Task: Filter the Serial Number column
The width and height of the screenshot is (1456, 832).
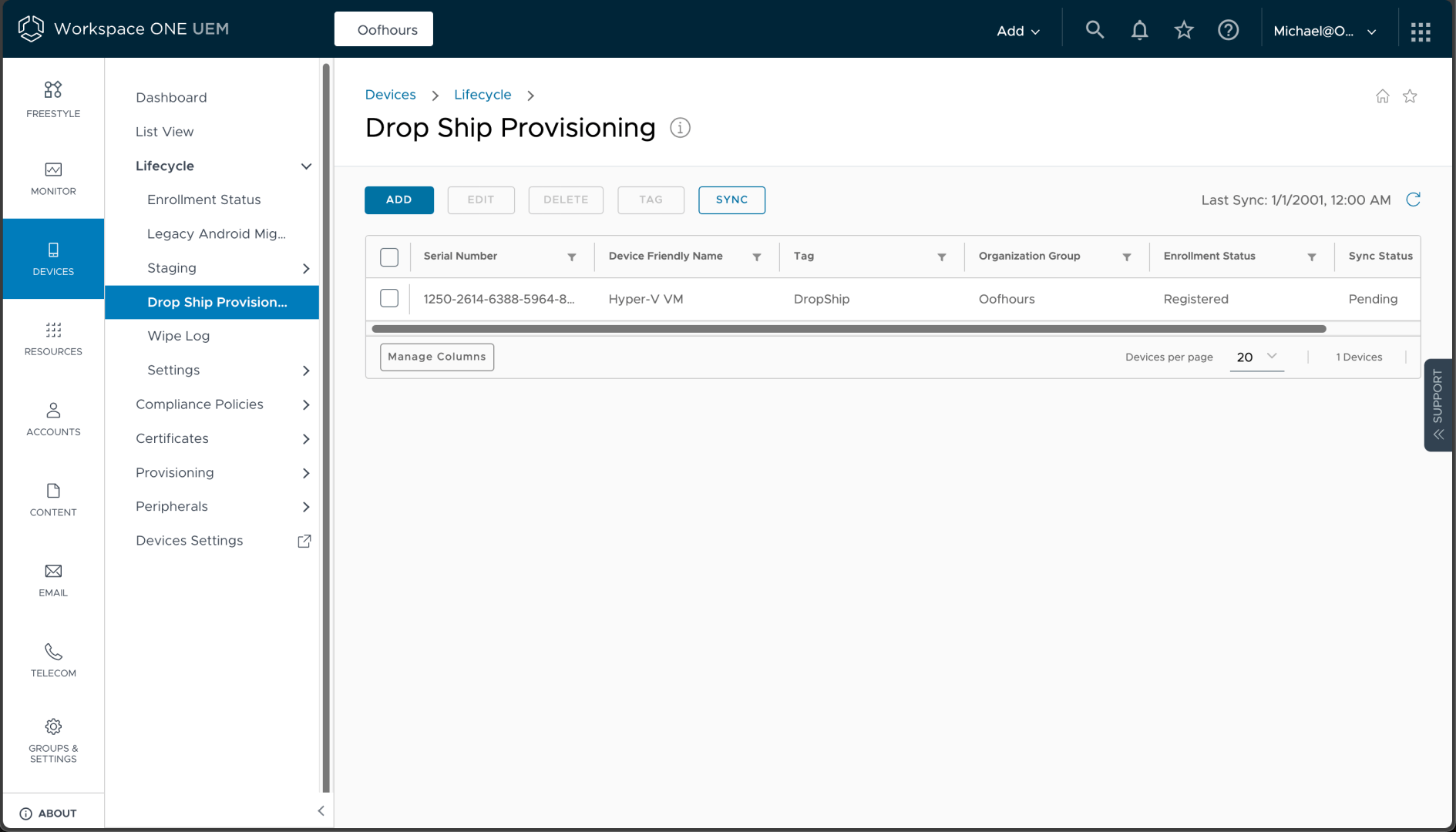Action: click(572, 257)
